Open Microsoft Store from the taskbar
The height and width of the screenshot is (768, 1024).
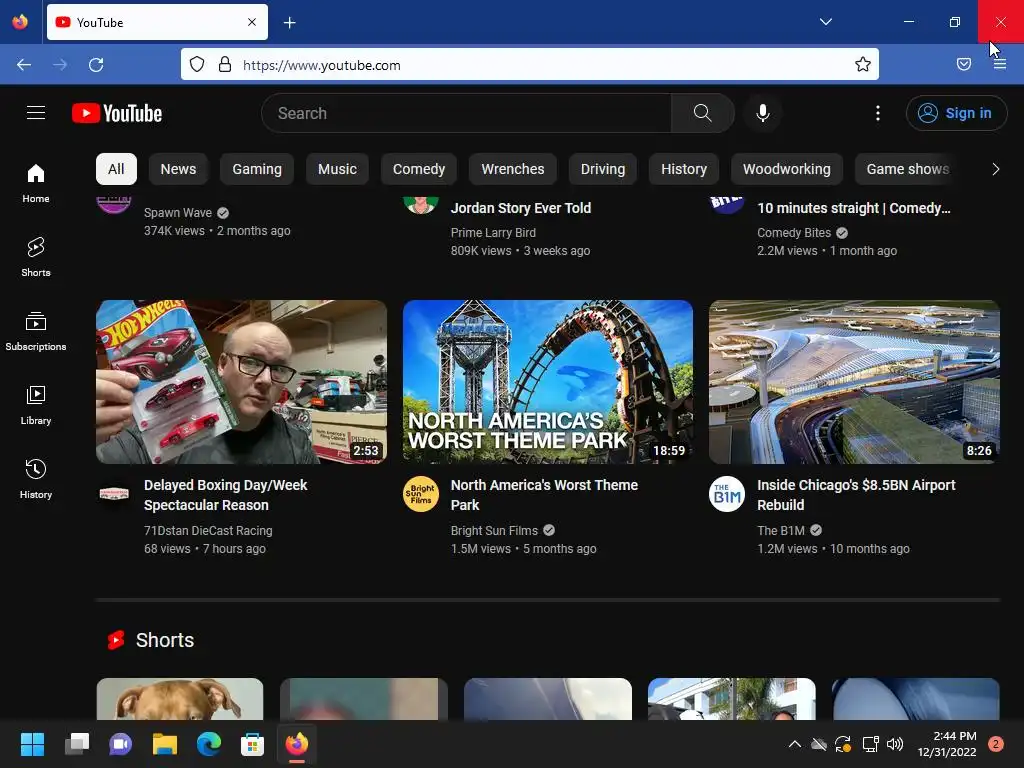252,744
